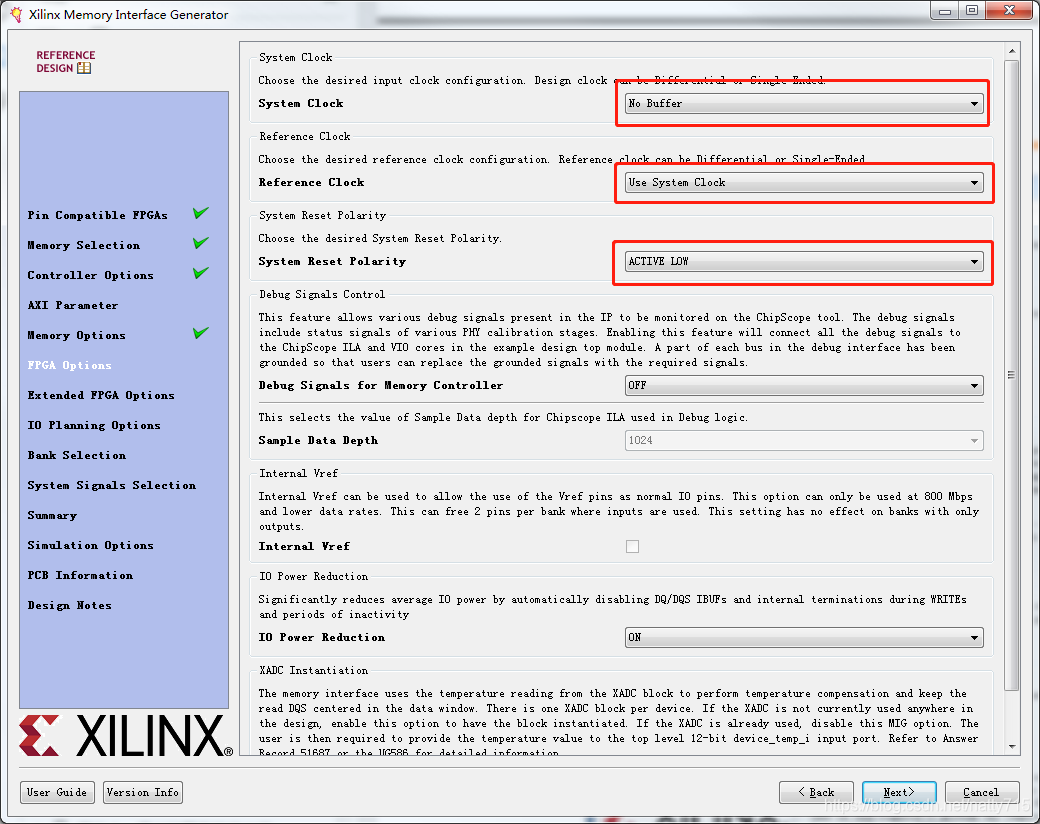The image size is (1040, 824).
Task: Click the Next button
Action: pyautogui.click(x=899, y=792)
